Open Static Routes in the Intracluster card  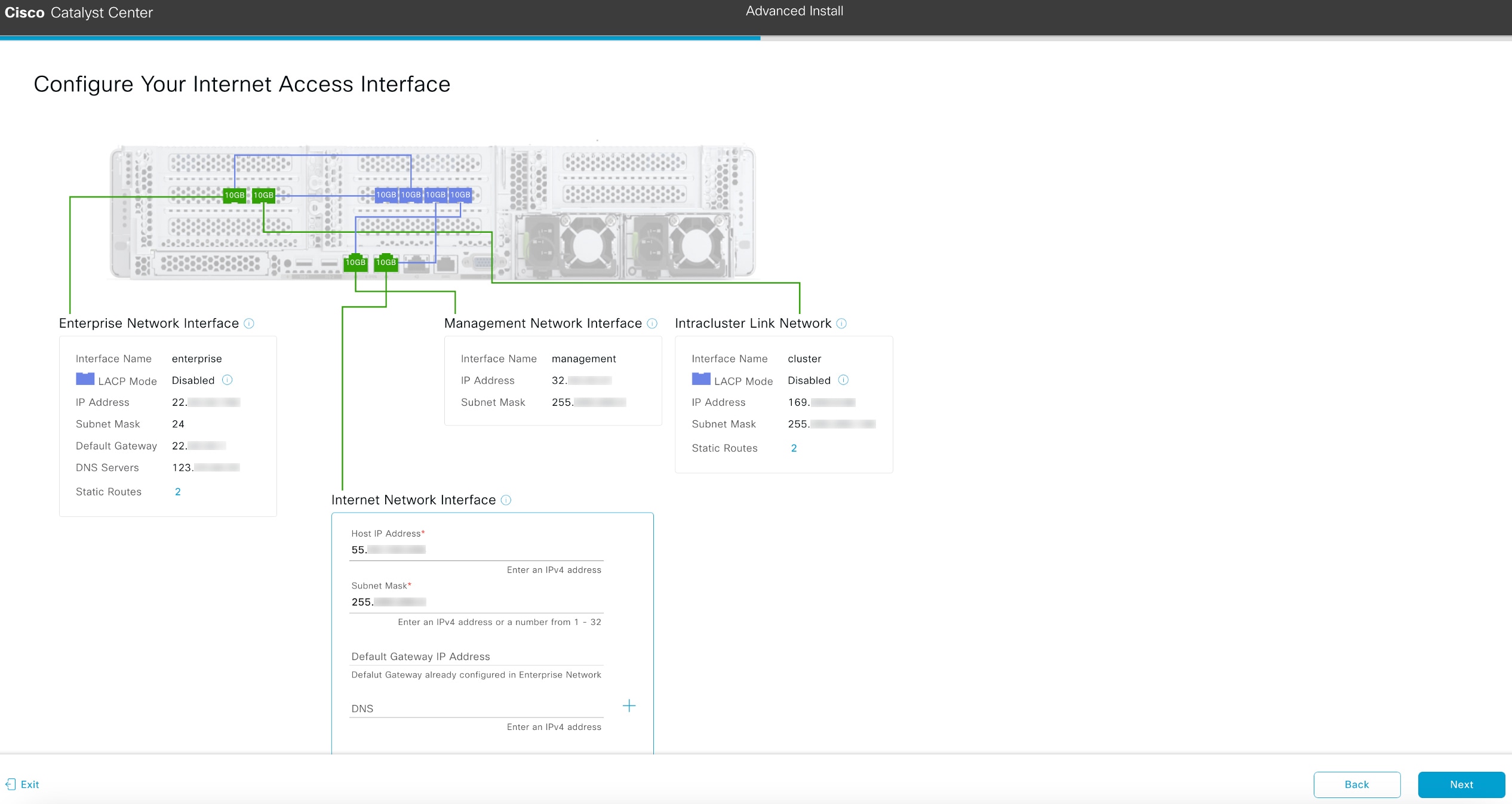coord(794,448)
